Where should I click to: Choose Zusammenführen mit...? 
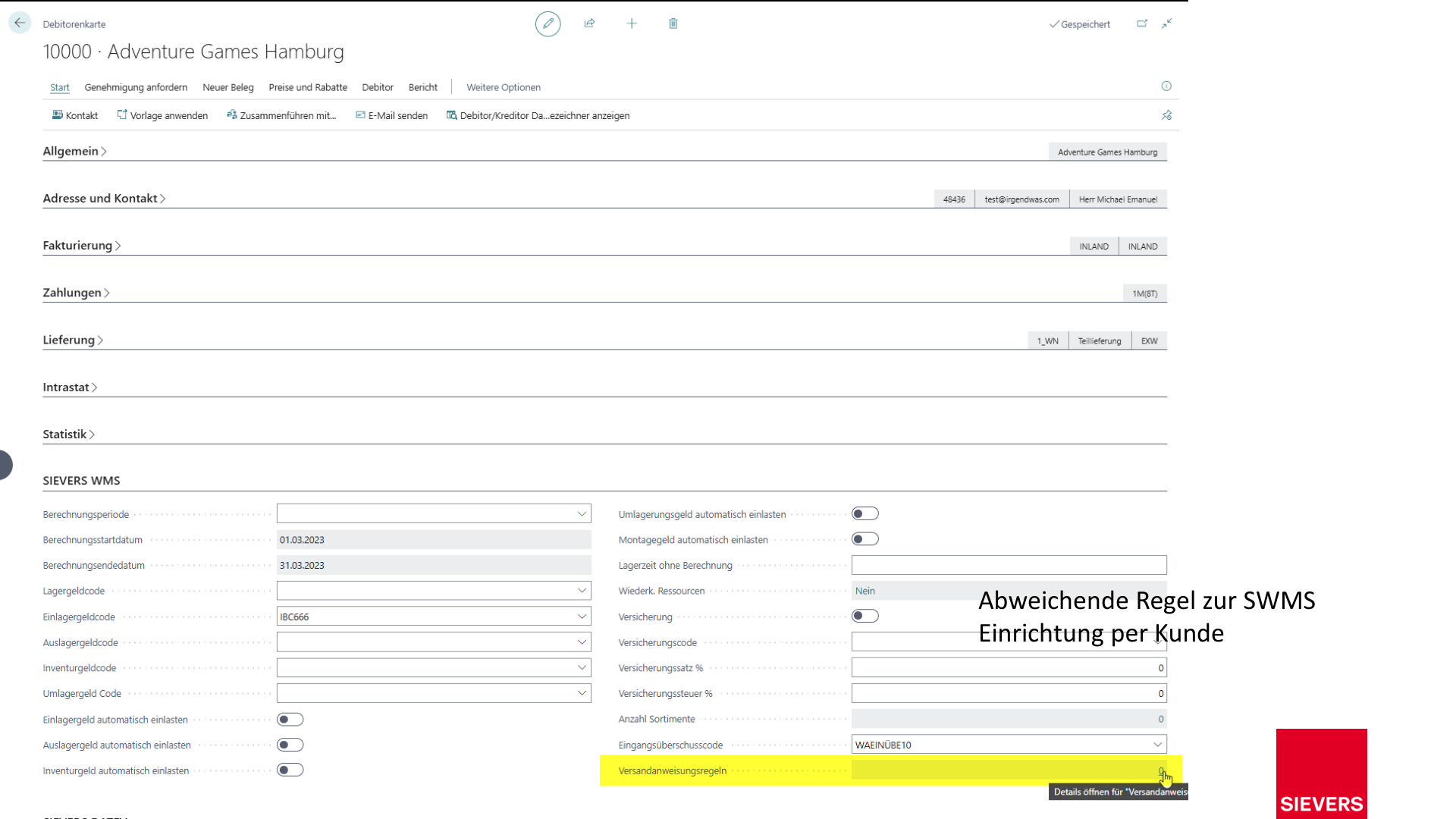tap(281, 115)
